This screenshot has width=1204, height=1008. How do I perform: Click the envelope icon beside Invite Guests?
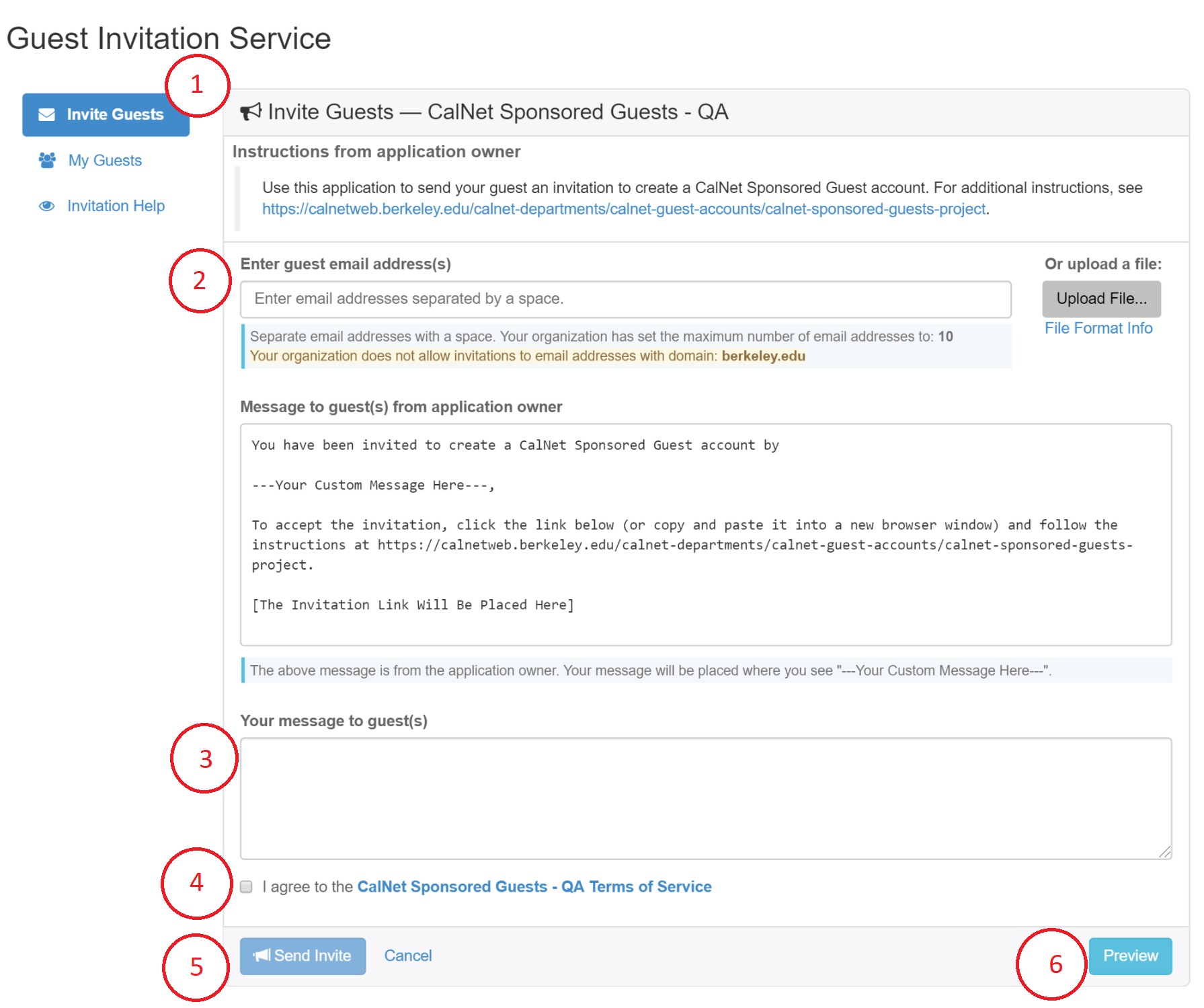tap(47, 115)
